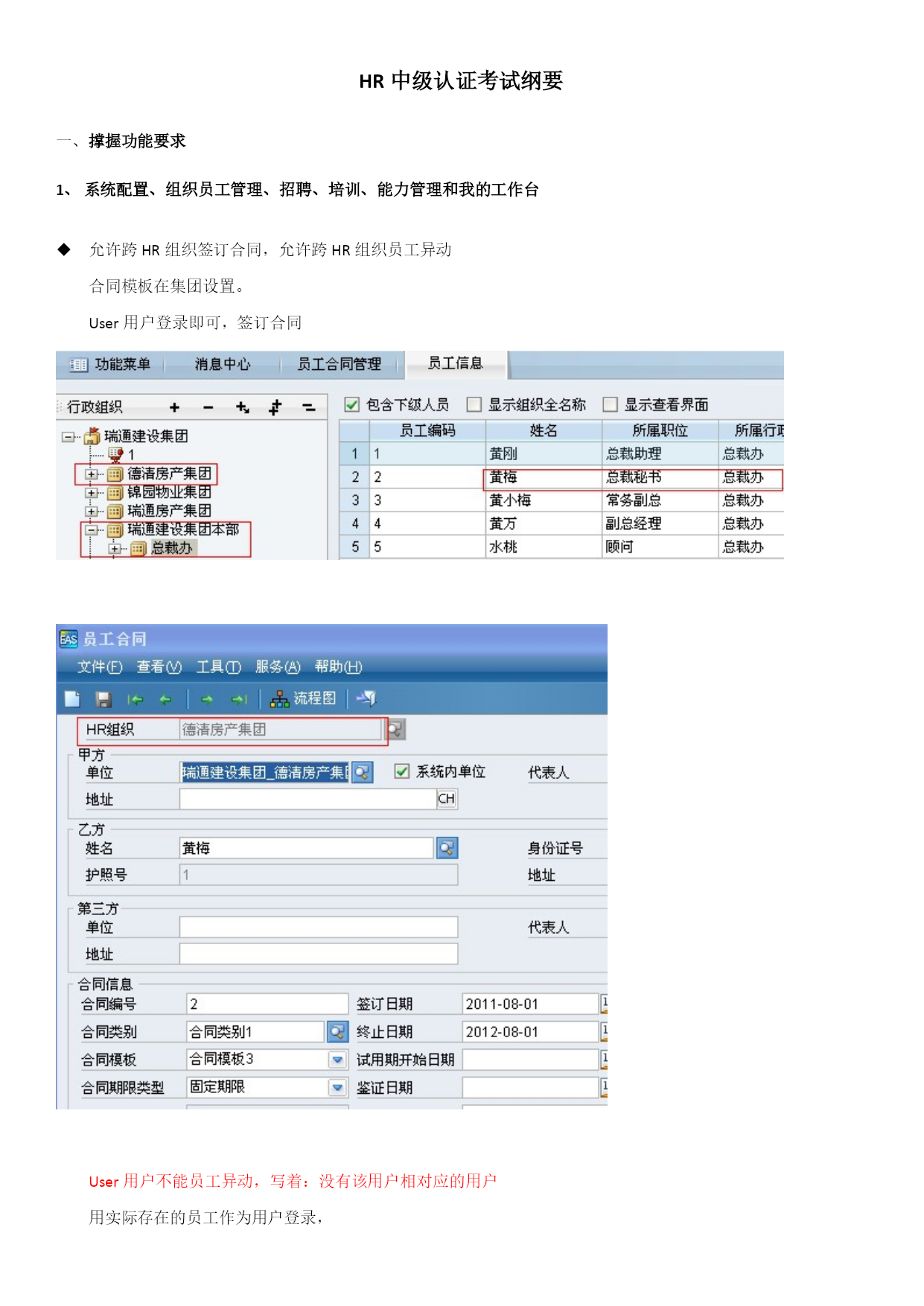Viewport: 924px width, 1306px height.
Task: Click the fourth 行政组织 toolbar icon, crossed plus
Action: (275, 407)
